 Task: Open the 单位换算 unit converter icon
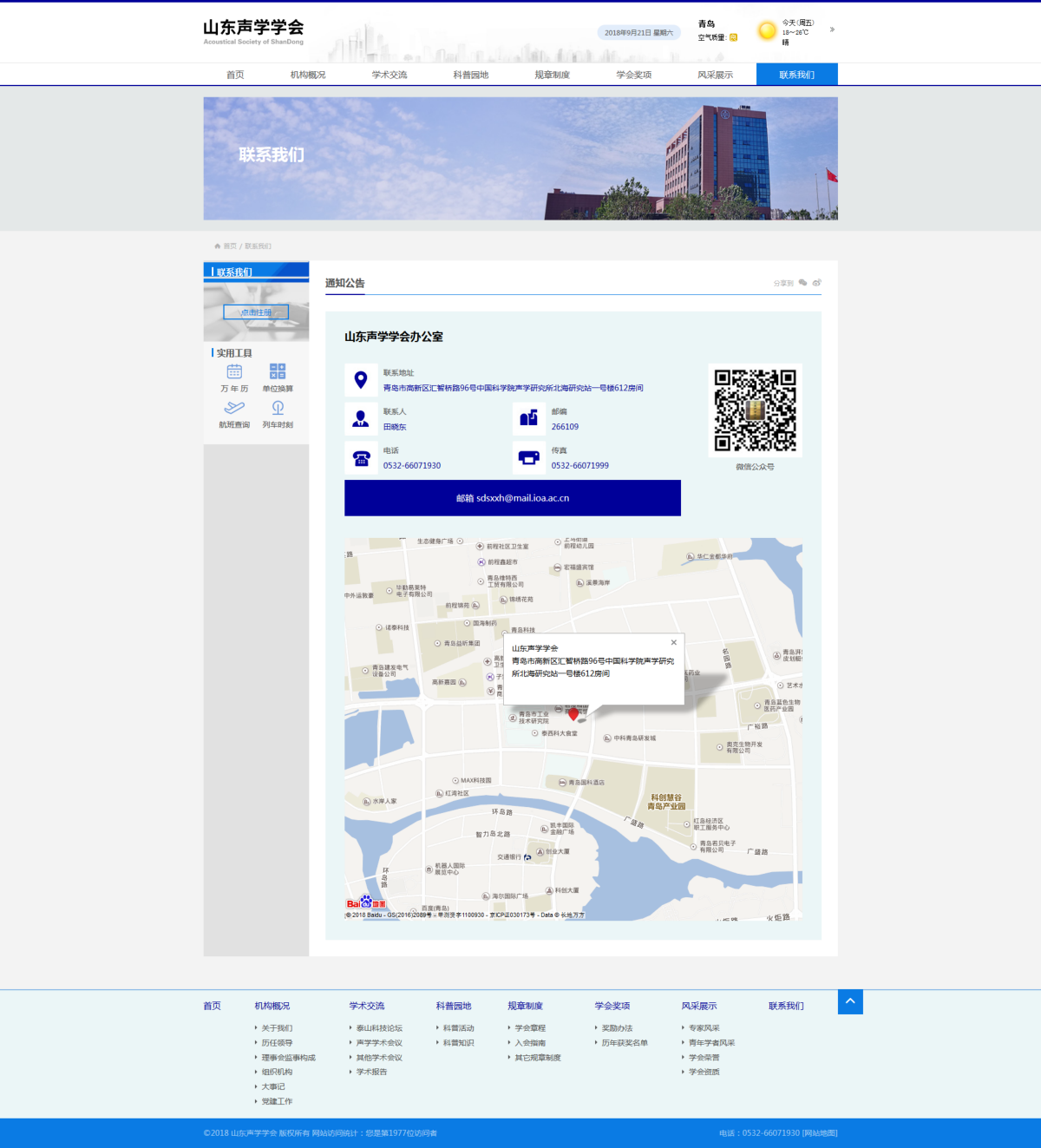tap(278, 371)
